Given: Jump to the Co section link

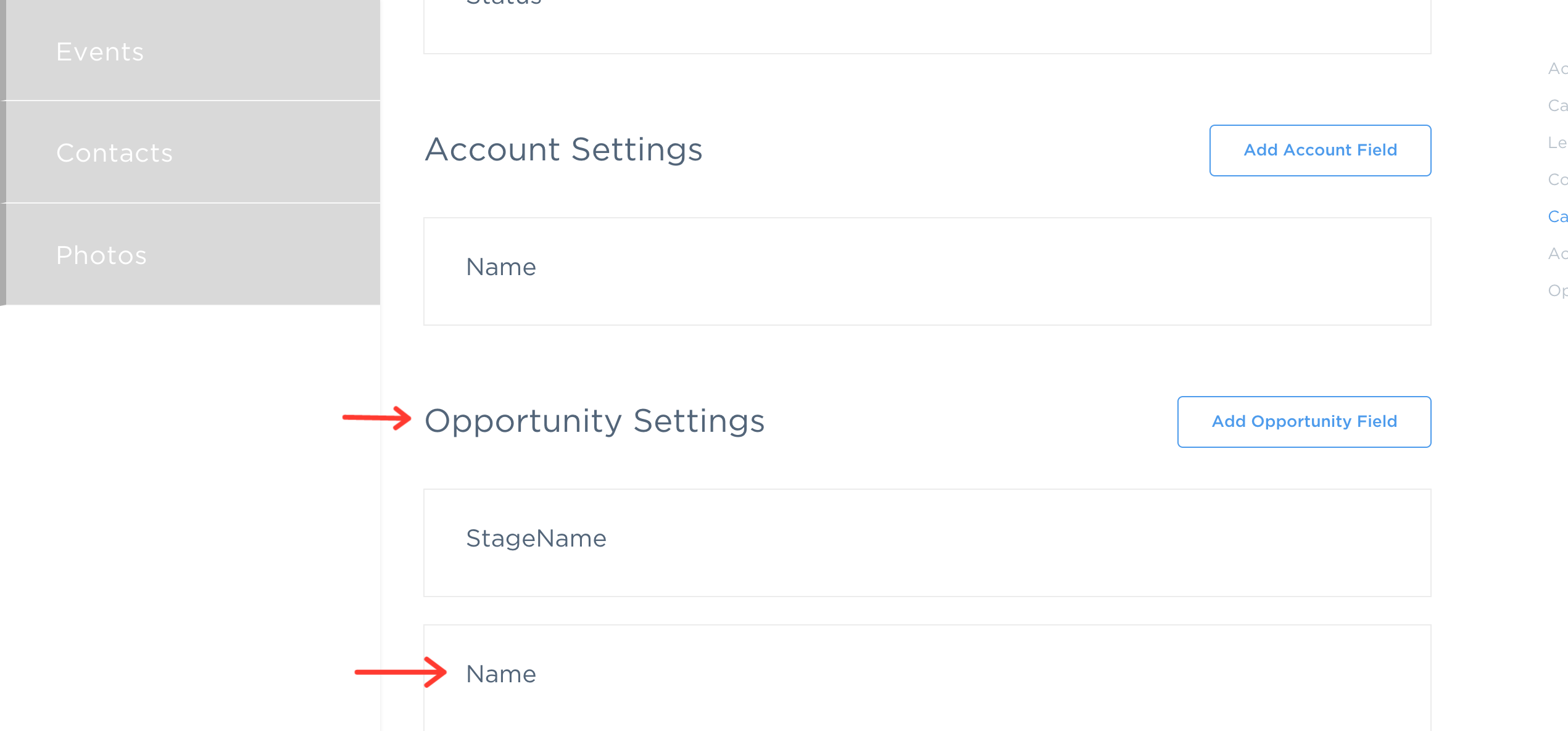Looking at the screenshot, I should click(1558, 180).
